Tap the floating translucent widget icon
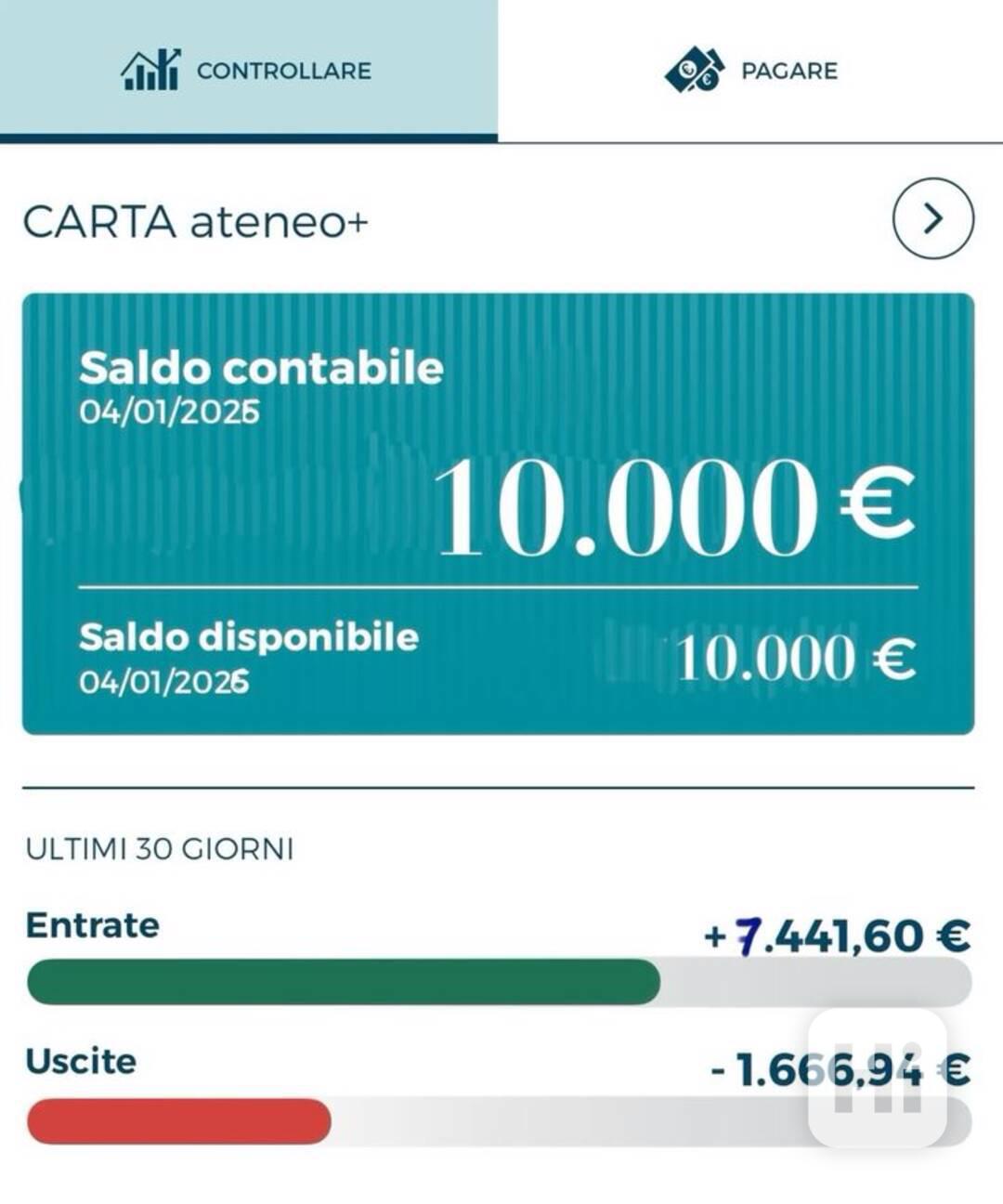1003x1204 pixels. pyautogui.click(x=878, y=1078)
